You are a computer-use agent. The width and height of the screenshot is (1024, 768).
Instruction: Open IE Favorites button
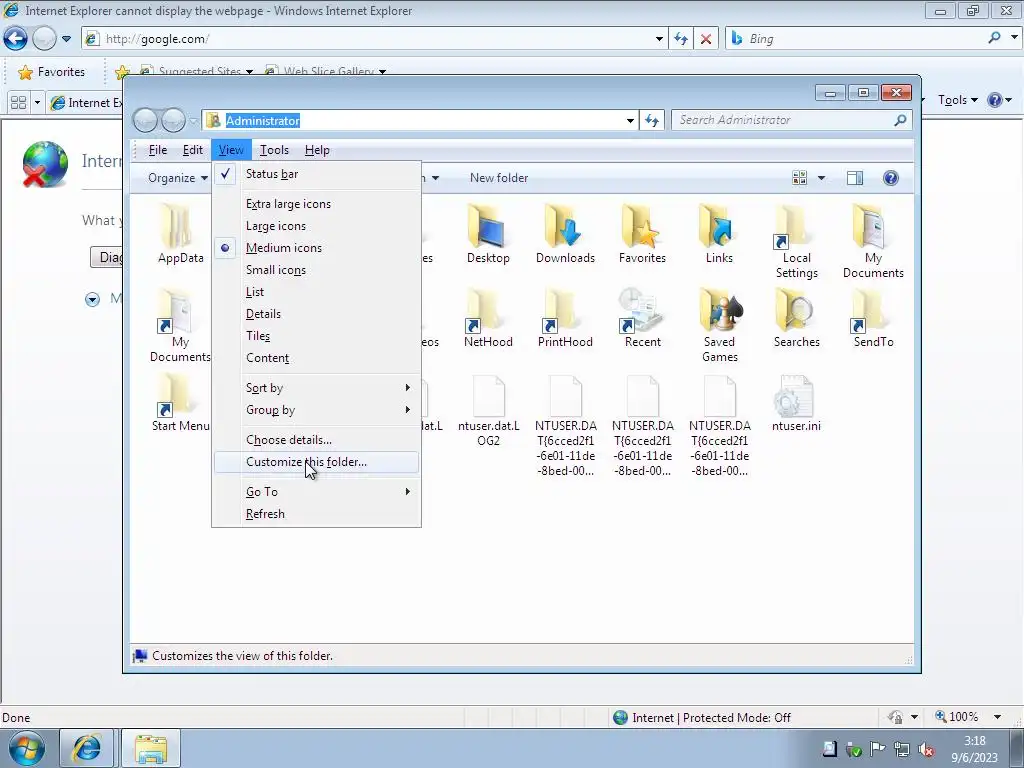click(x=52, y=72)
